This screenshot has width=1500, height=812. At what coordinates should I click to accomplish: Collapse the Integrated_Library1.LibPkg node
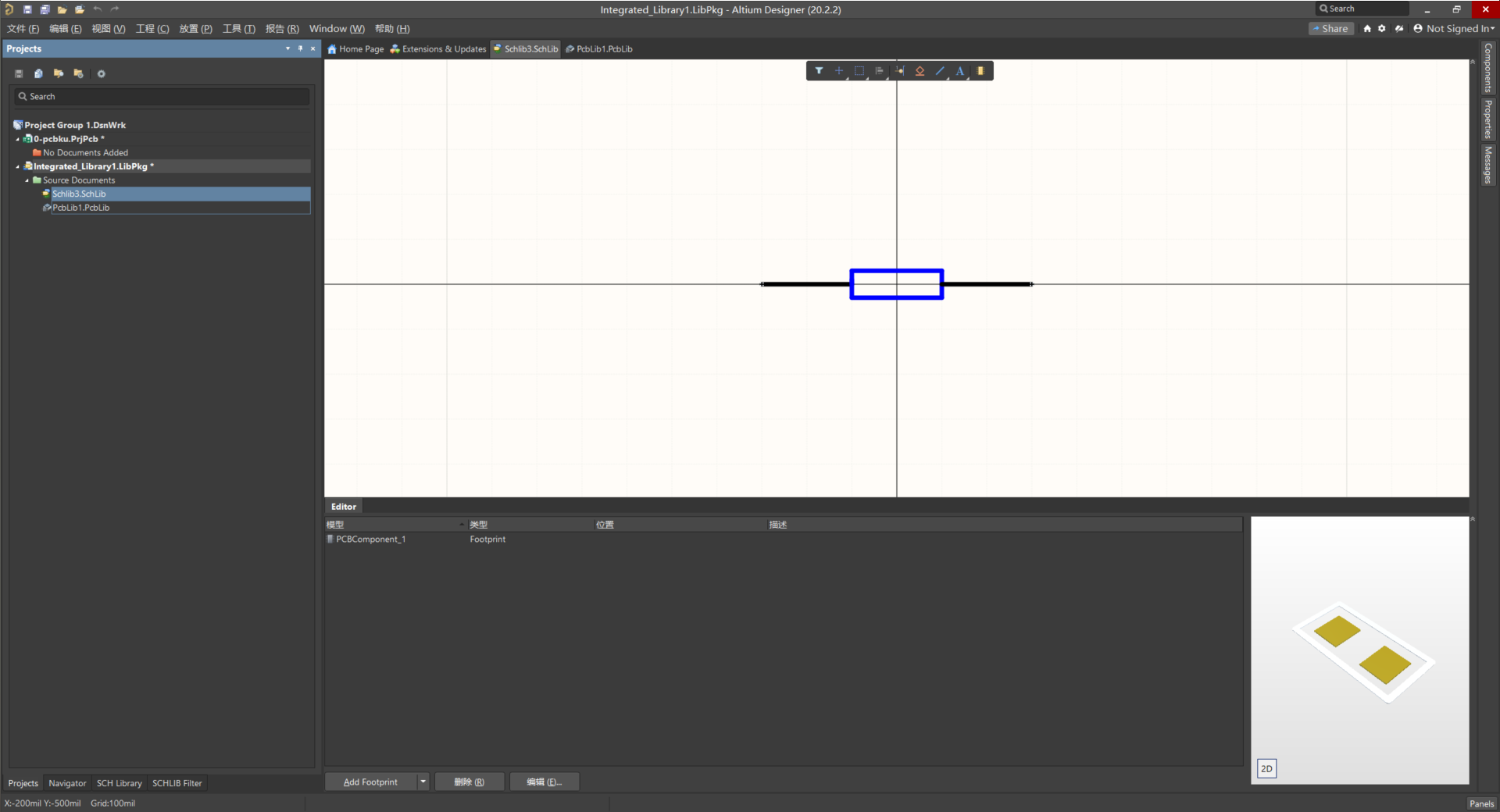(x=18, y=166)
